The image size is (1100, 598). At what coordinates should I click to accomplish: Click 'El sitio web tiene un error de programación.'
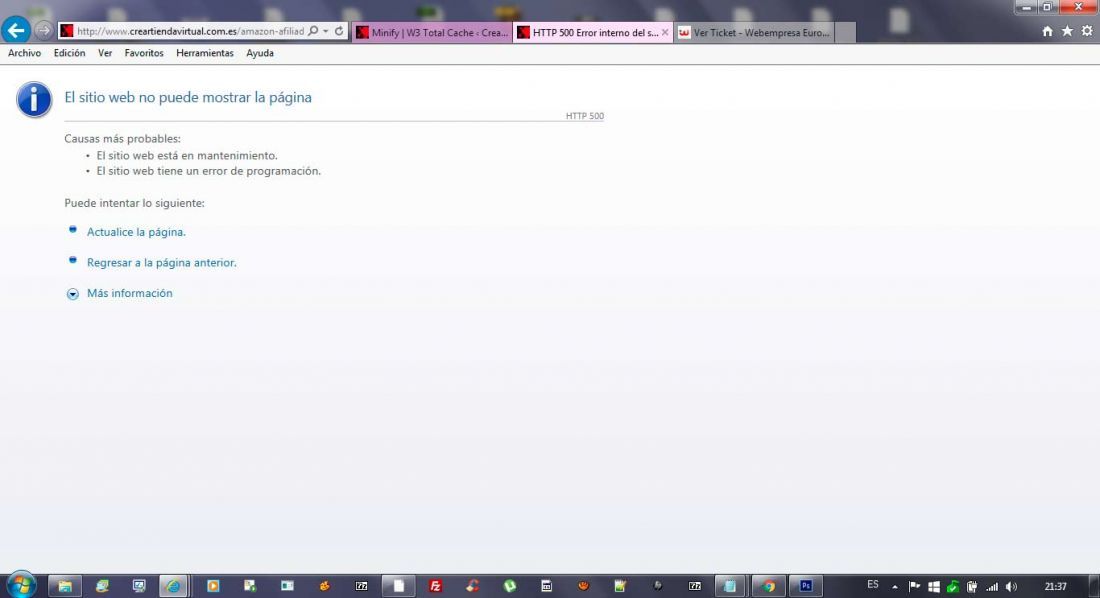pyautogui.click(x=208, y=171)
